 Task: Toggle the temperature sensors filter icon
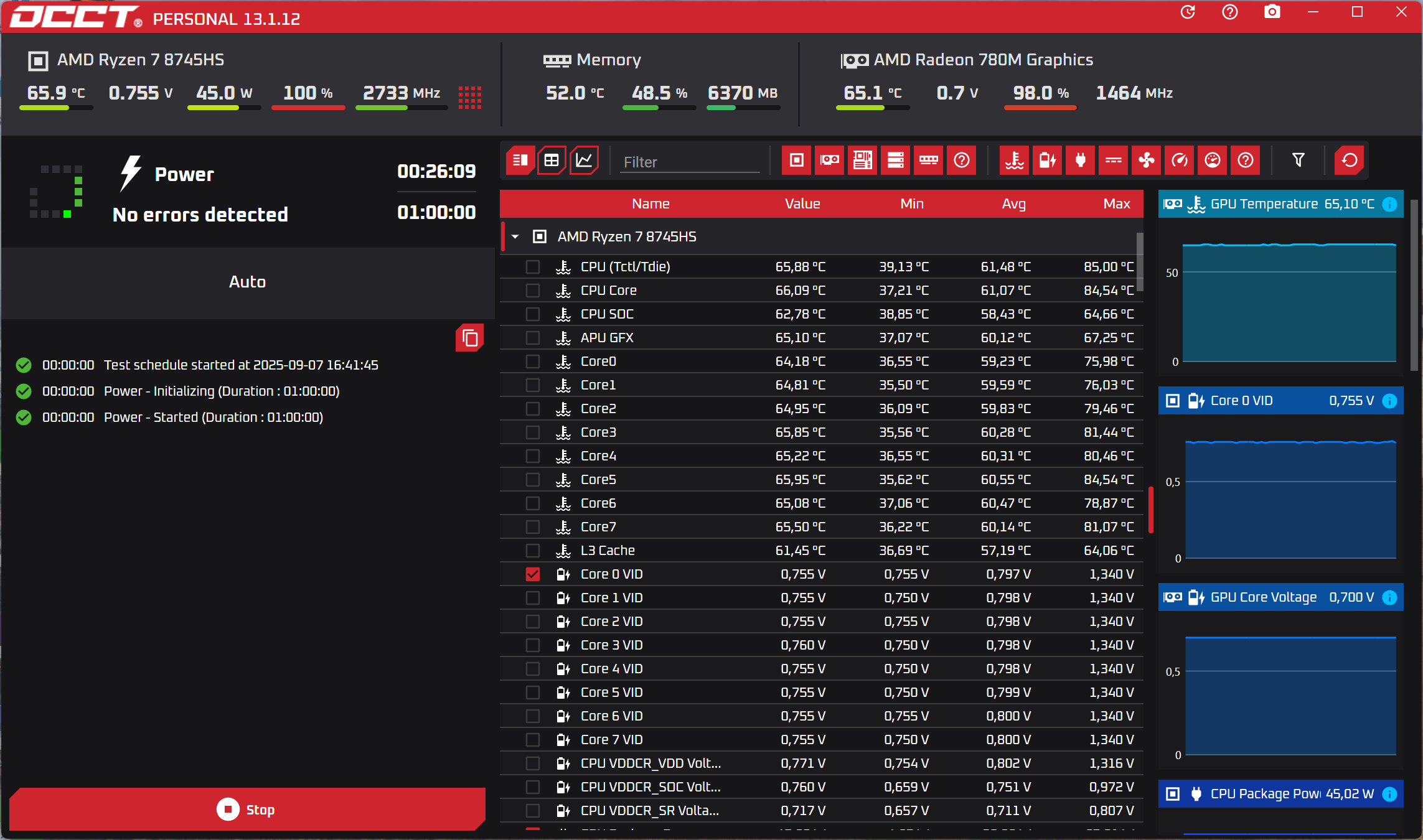click(x=1015, y=161)
